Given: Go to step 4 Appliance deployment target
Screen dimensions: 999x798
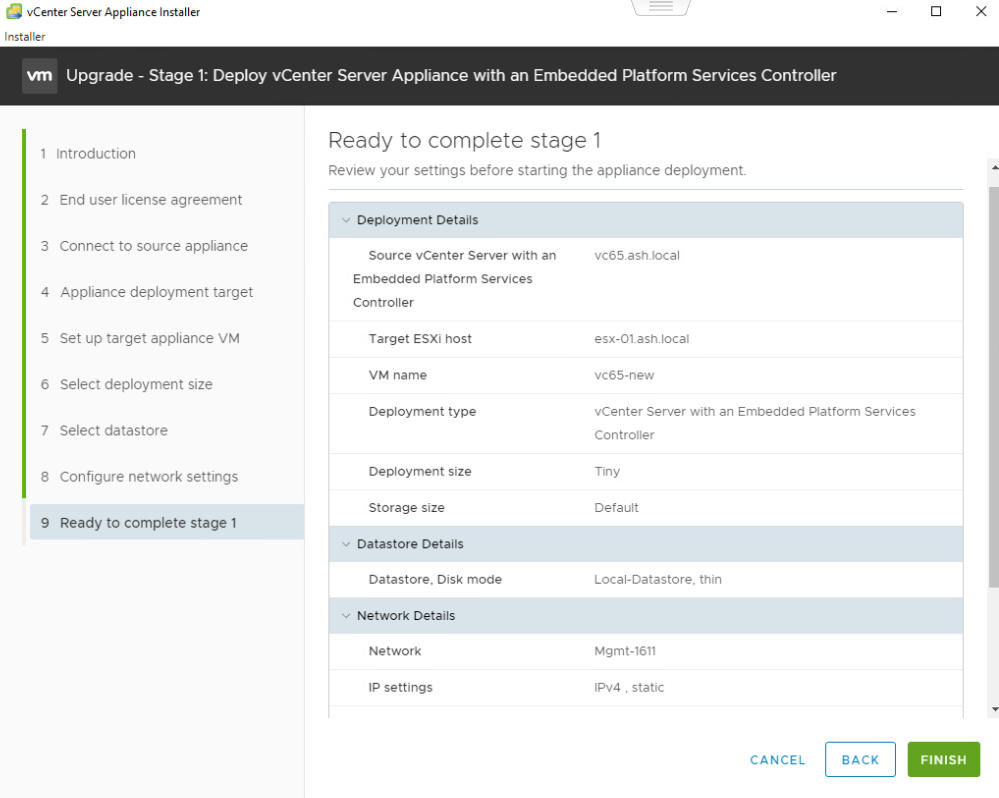Looking at the screenshot, I should click(x=147, y=292).
